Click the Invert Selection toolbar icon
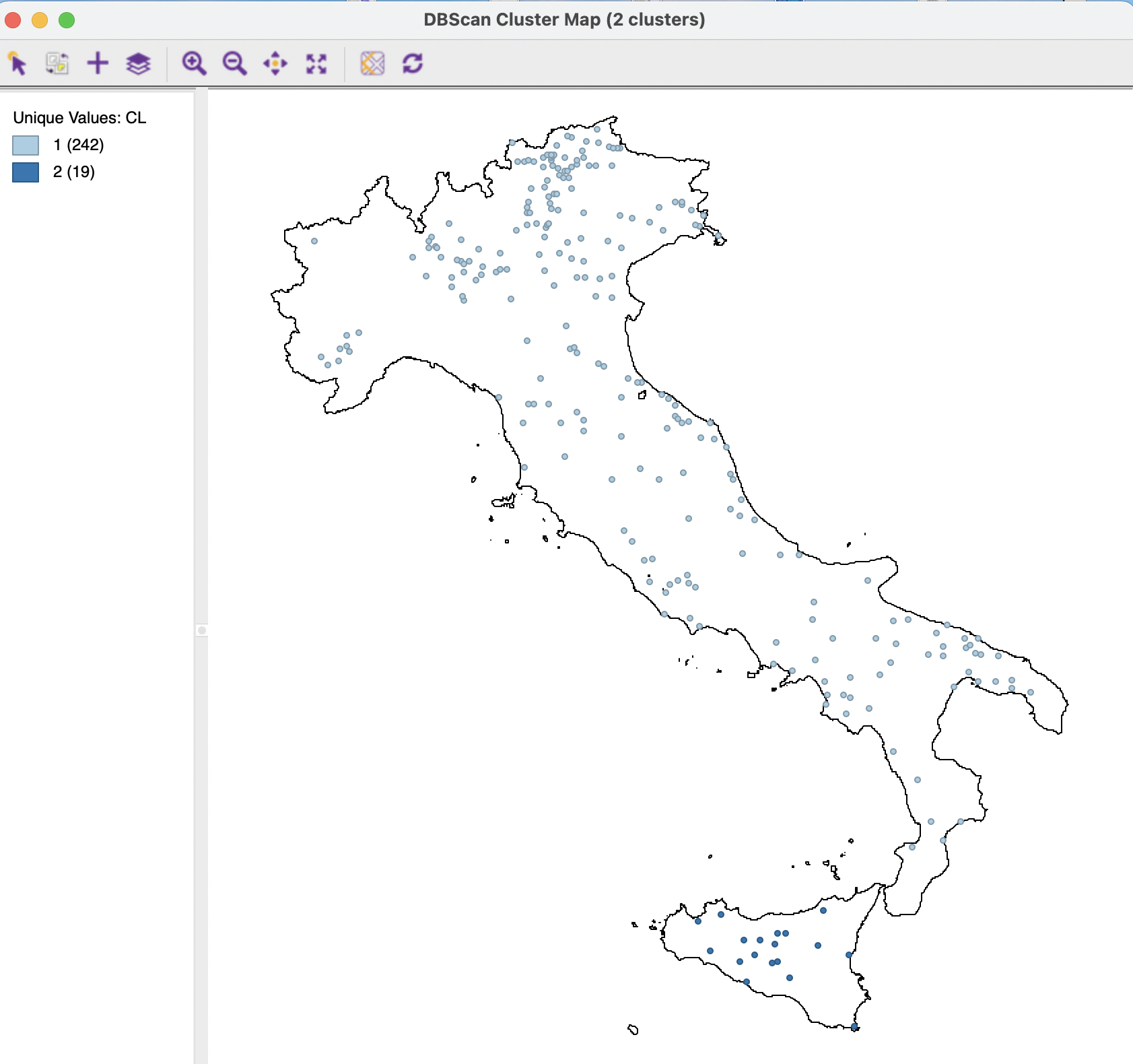The image size is (1133, 1064). (57, 64)
